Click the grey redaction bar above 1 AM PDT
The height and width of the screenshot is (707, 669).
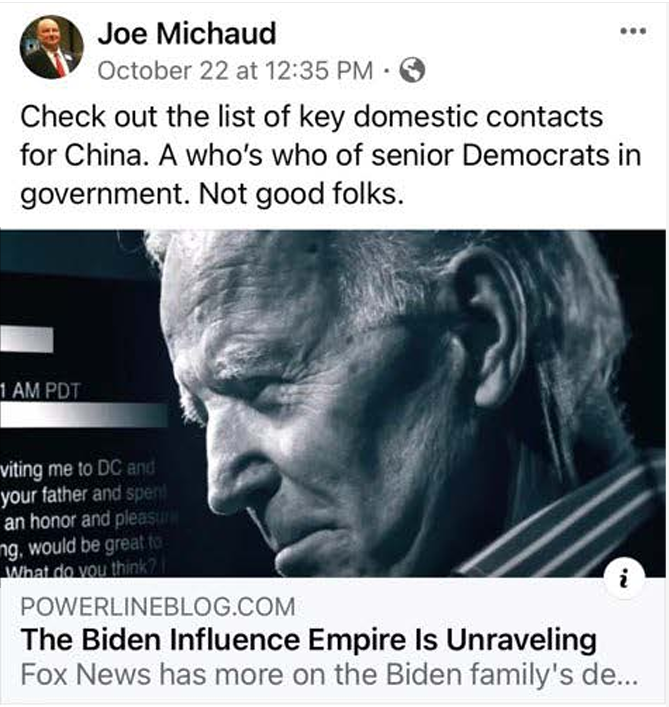coord(27,340)
